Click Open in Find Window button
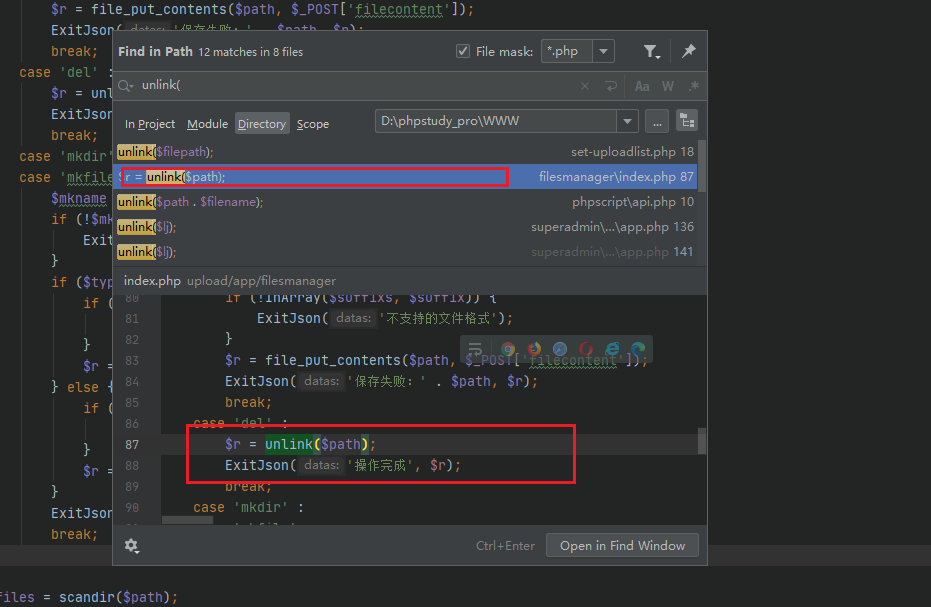Image resolution: width=931 pixels, height=607 pixels. 622,546
